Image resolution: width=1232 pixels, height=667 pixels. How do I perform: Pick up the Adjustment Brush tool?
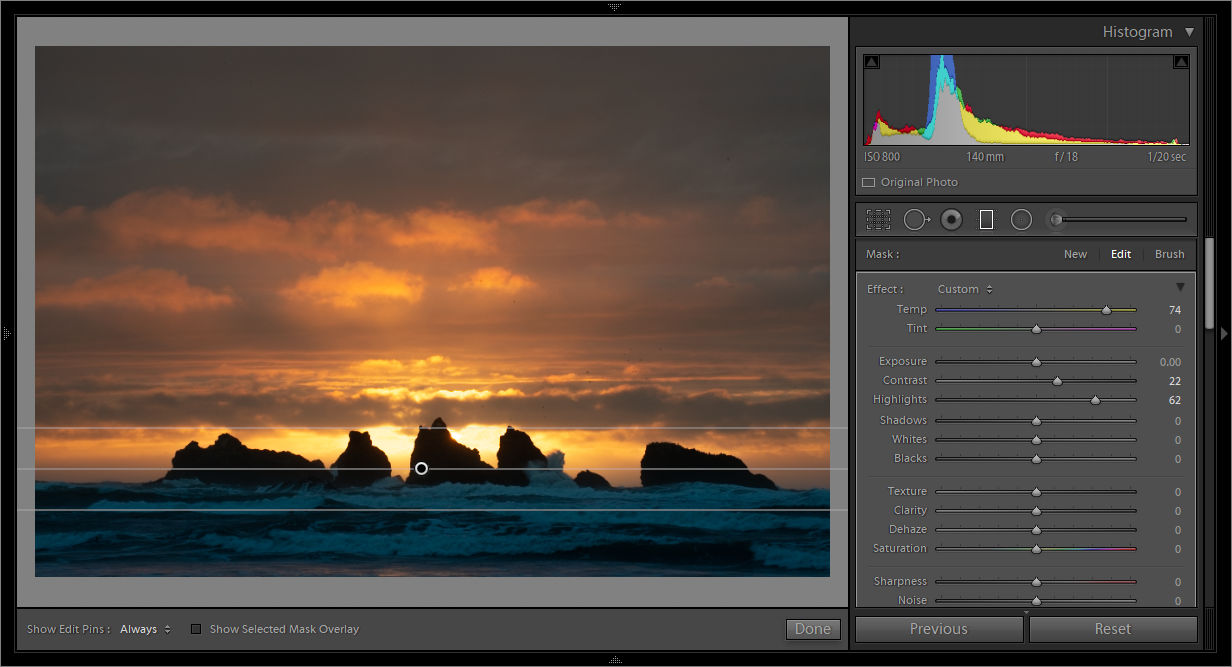[1055, 219]
